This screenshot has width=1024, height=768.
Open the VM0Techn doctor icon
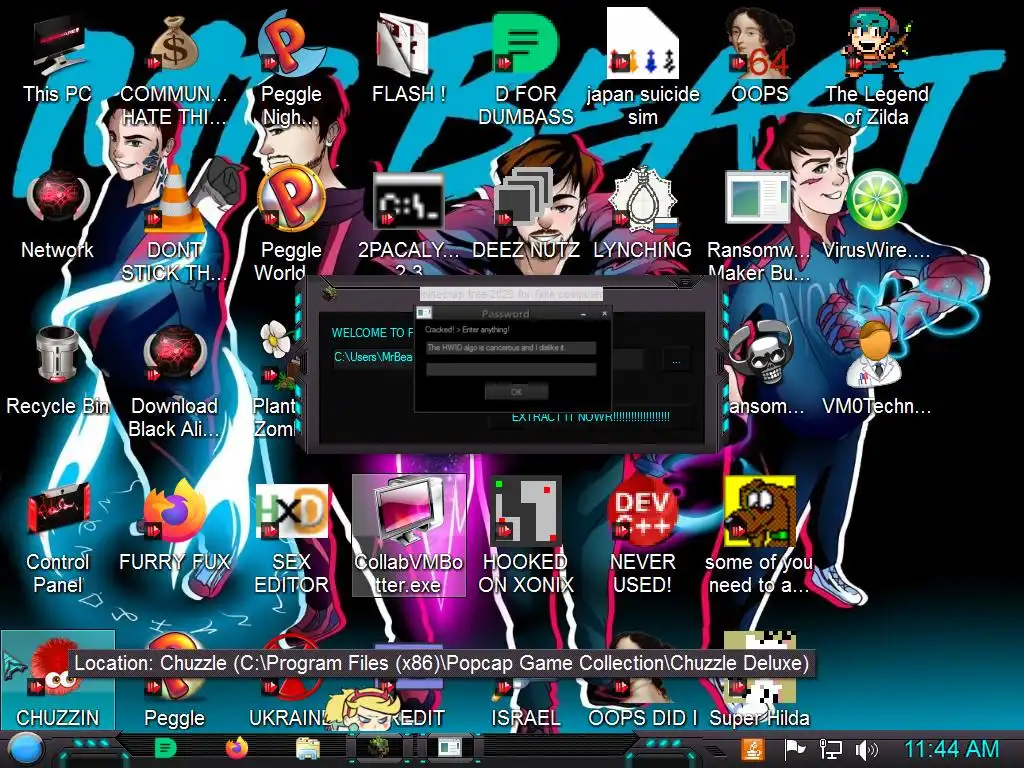876,370
